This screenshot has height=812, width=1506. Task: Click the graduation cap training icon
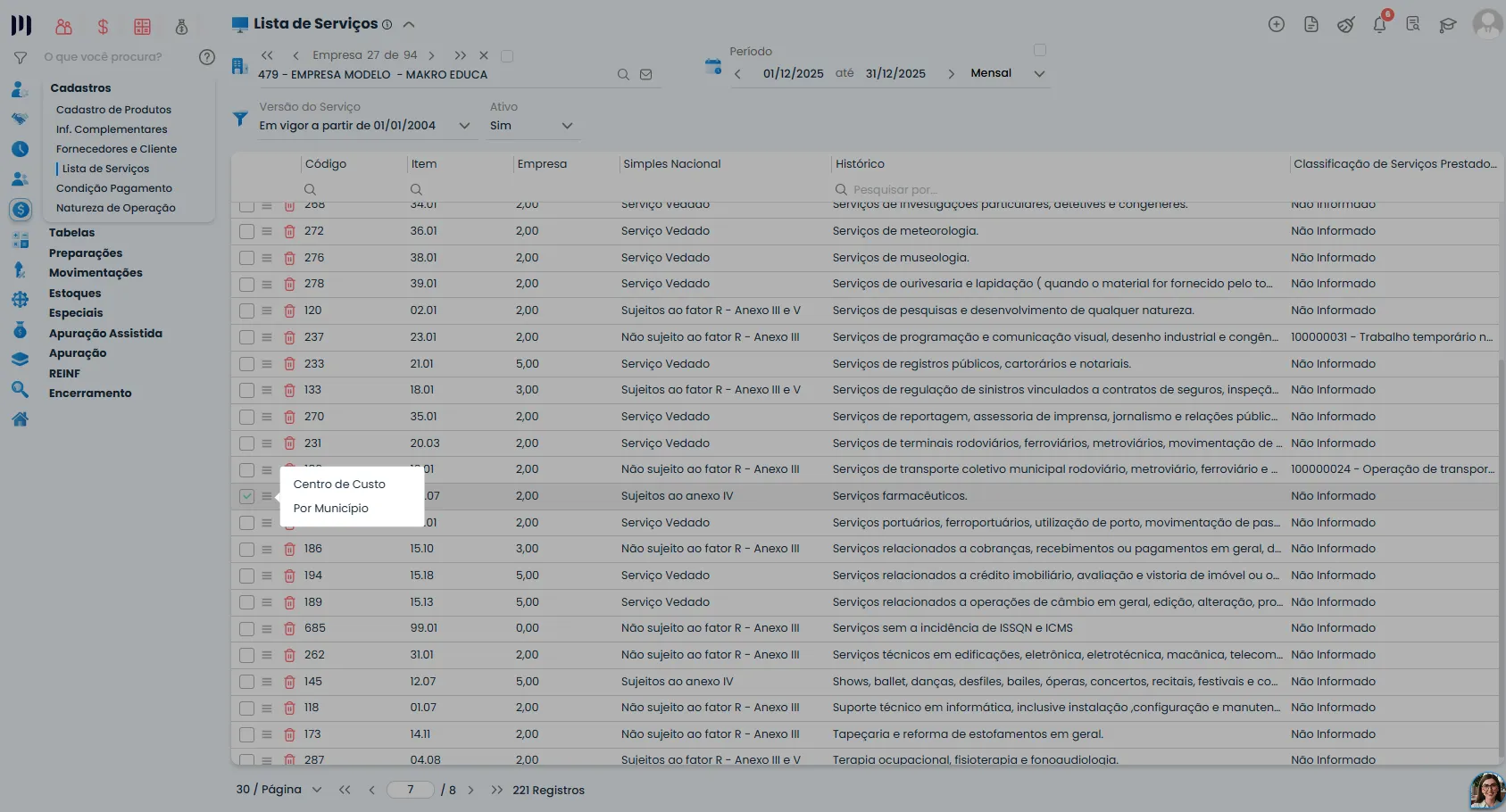click(x=1448, y=25)
